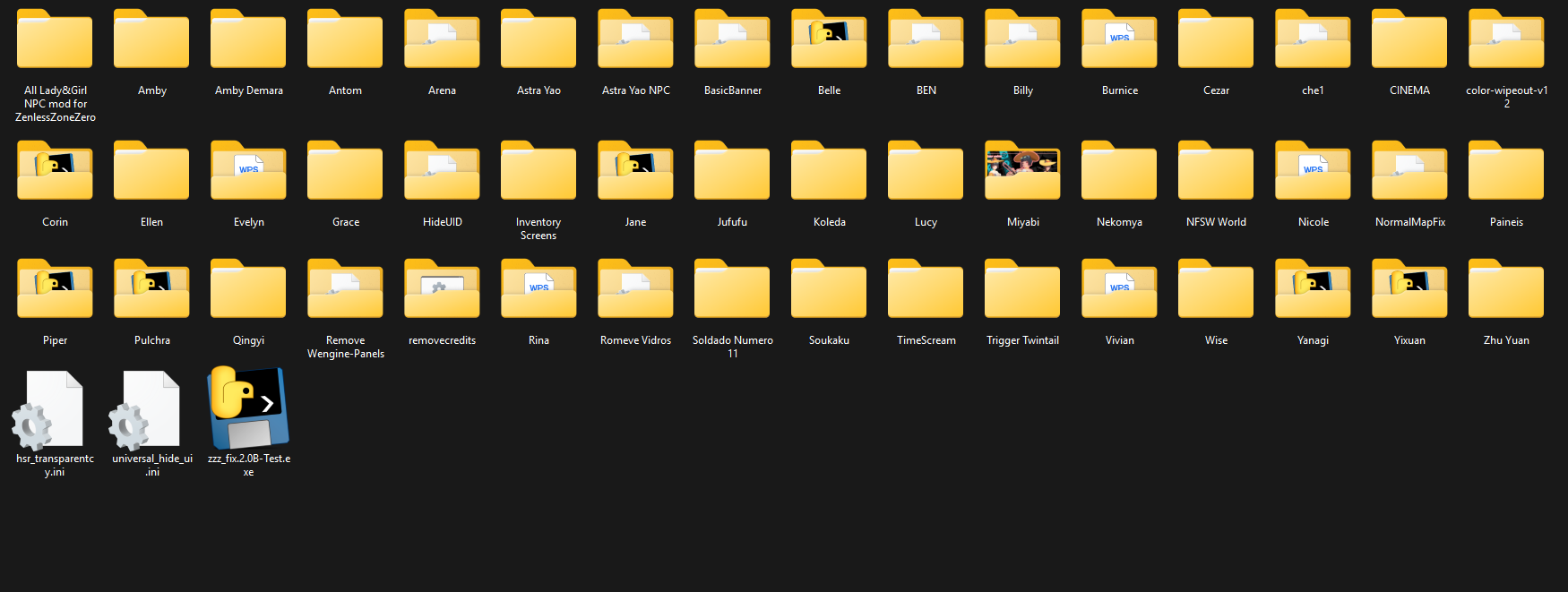Open the Billy folder
Screen dimensions: 1568x592
[1022, 39]
